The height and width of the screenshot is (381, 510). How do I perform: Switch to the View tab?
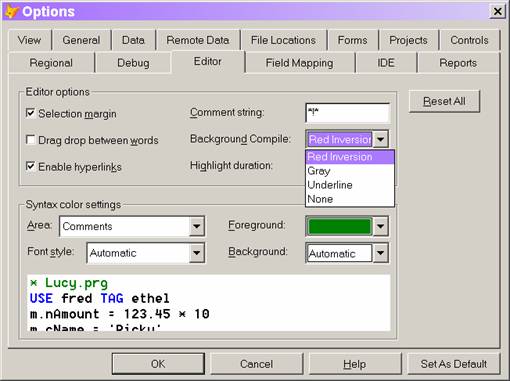point(29,40)
